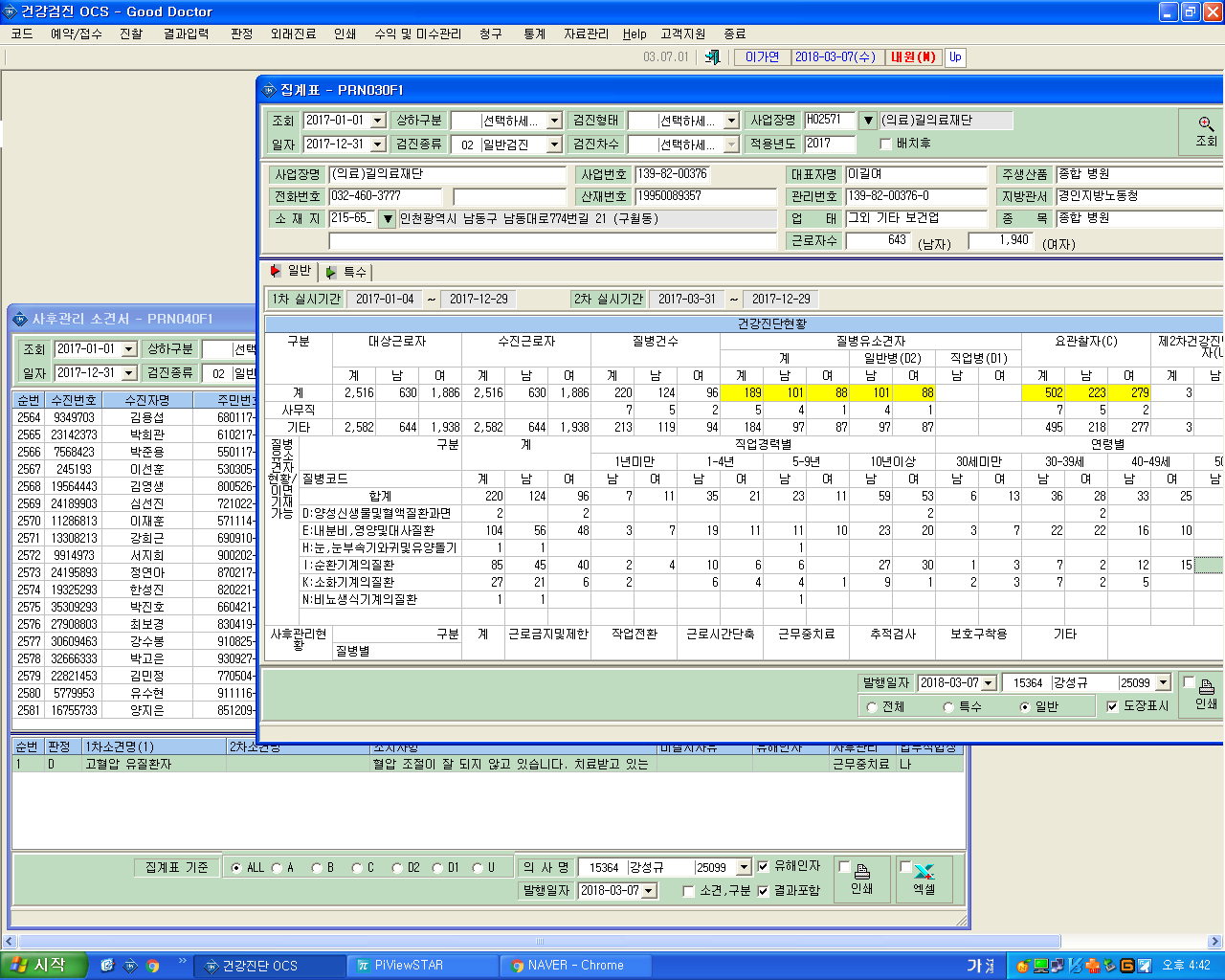Expand the 검진종류 일반검진 dropdown
The height and width of the screenshot is (980, 1225).
click(x=554, y=145)
